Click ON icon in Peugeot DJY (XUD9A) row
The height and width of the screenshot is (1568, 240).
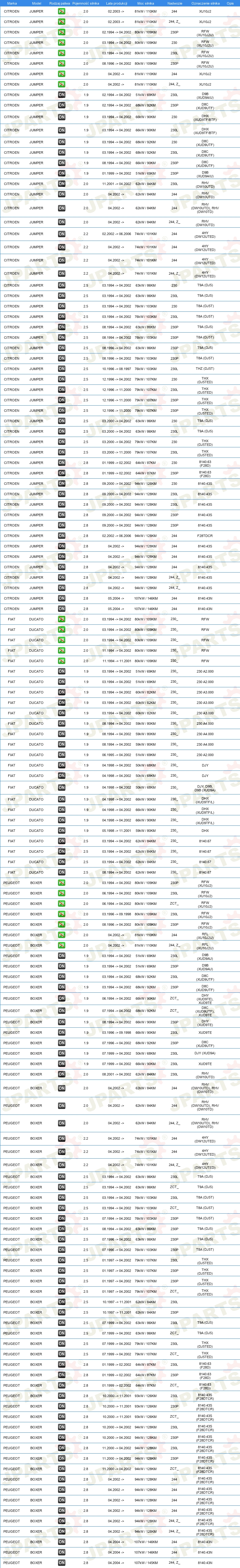point(61,1053)
